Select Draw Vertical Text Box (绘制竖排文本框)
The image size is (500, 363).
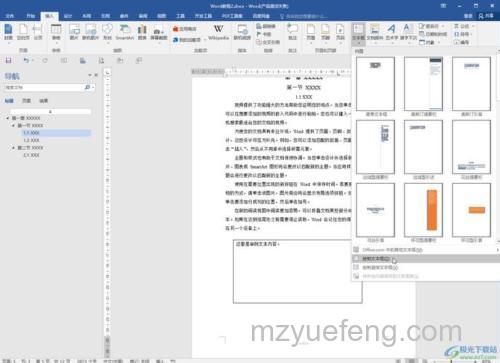click(426, 267)
